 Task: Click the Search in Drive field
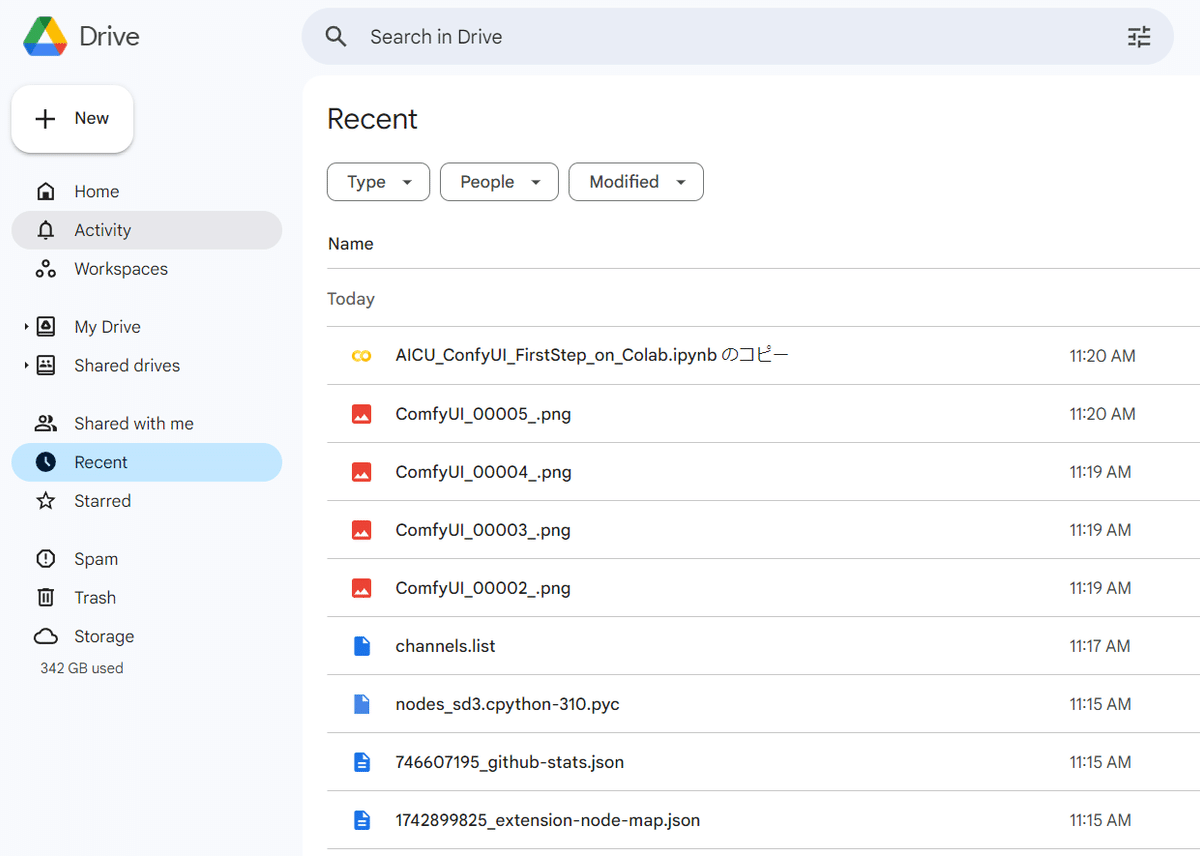click(738, 37)
